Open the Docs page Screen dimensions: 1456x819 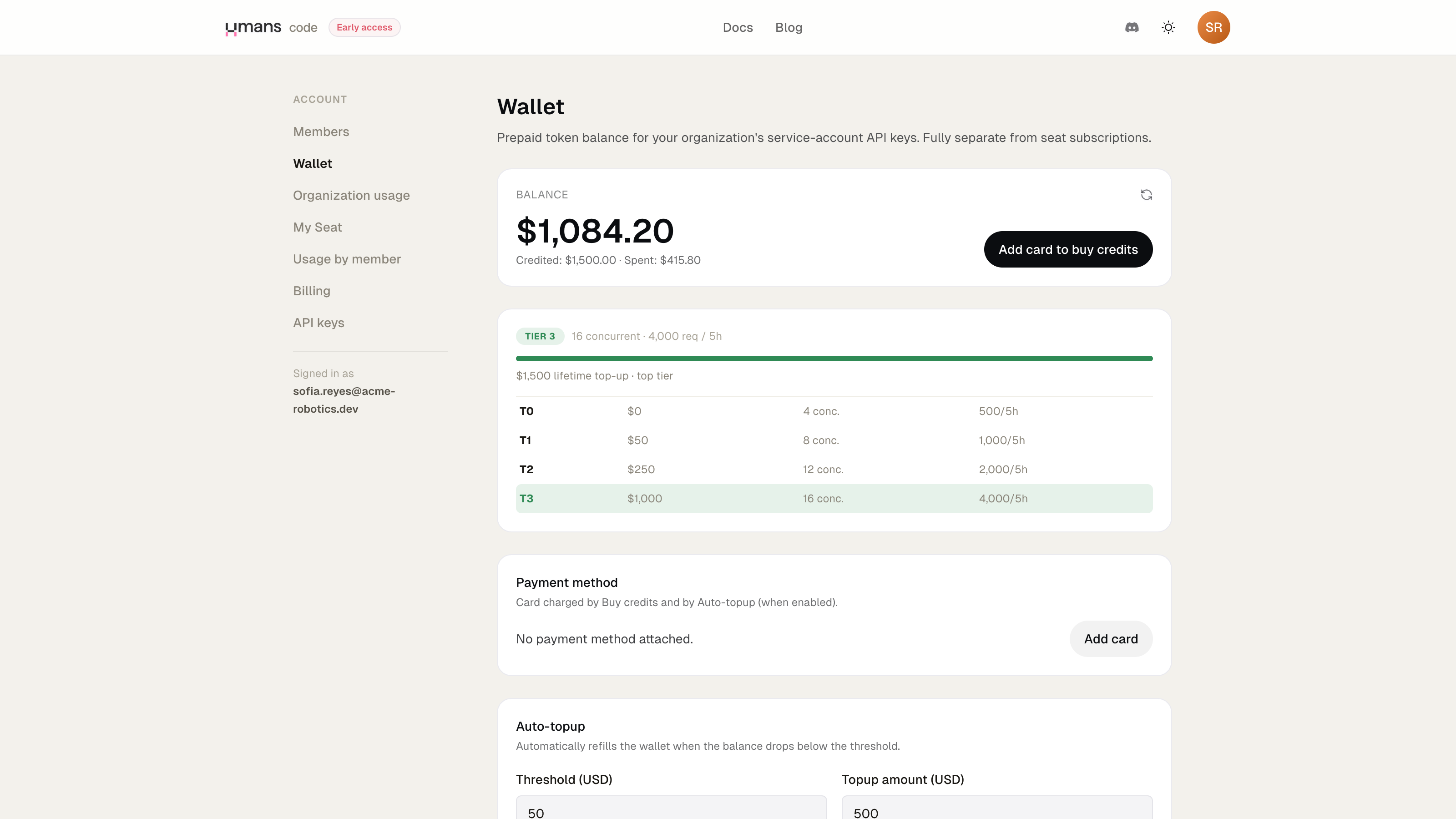pyautogui.click(x=738, y=27)
